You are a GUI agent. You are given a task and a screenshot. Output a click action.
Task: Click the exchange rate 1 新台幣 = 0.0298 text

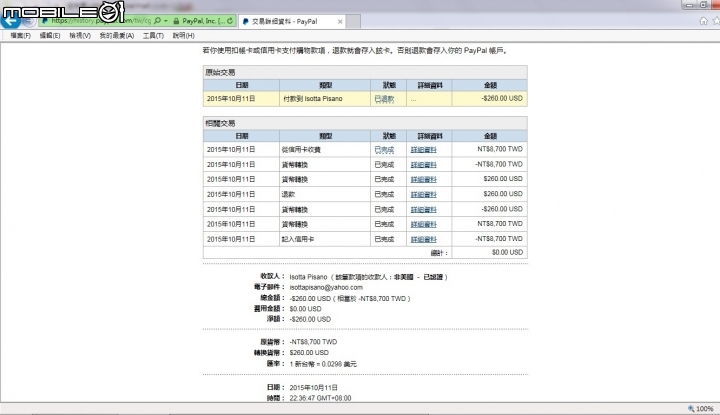(323, 364)
